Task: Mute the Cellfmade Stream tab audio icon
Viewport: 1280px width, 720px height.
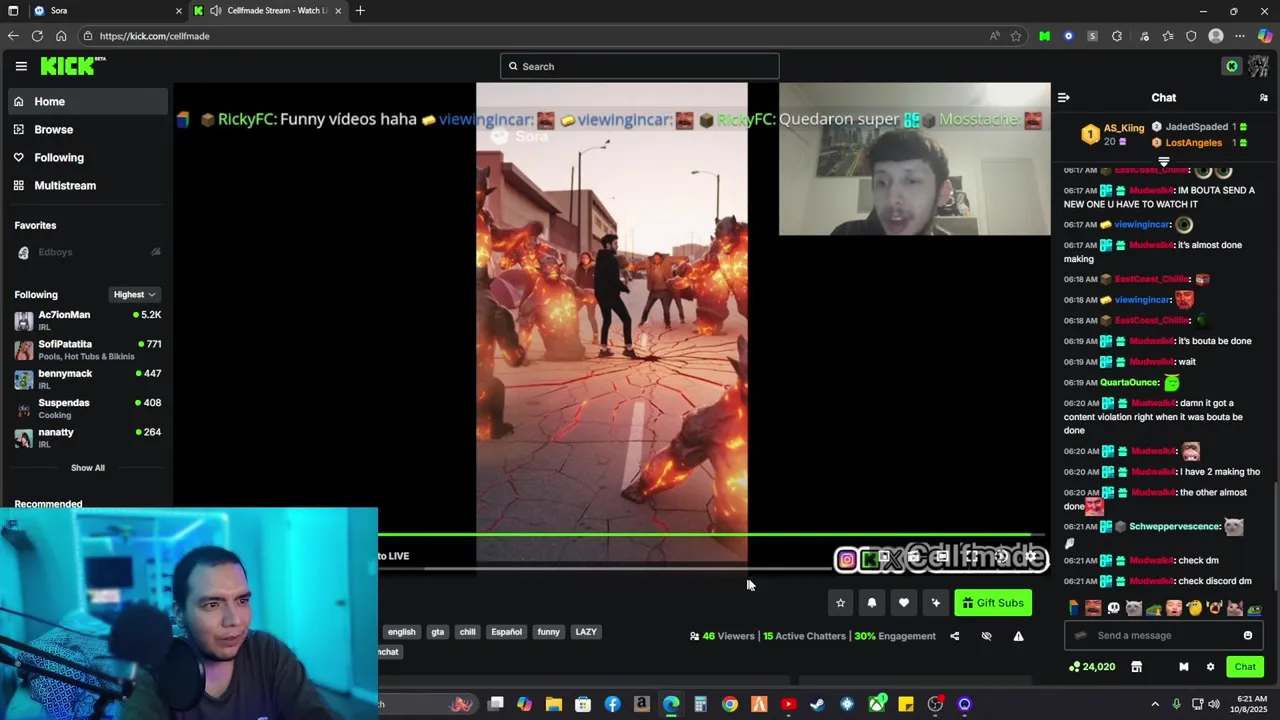Action: pos(215,11)
